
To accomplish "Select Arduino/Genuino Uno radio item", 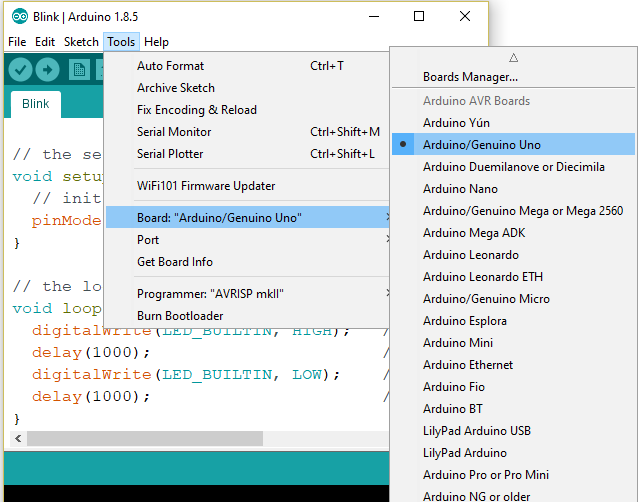I will (x=513, y=144).
